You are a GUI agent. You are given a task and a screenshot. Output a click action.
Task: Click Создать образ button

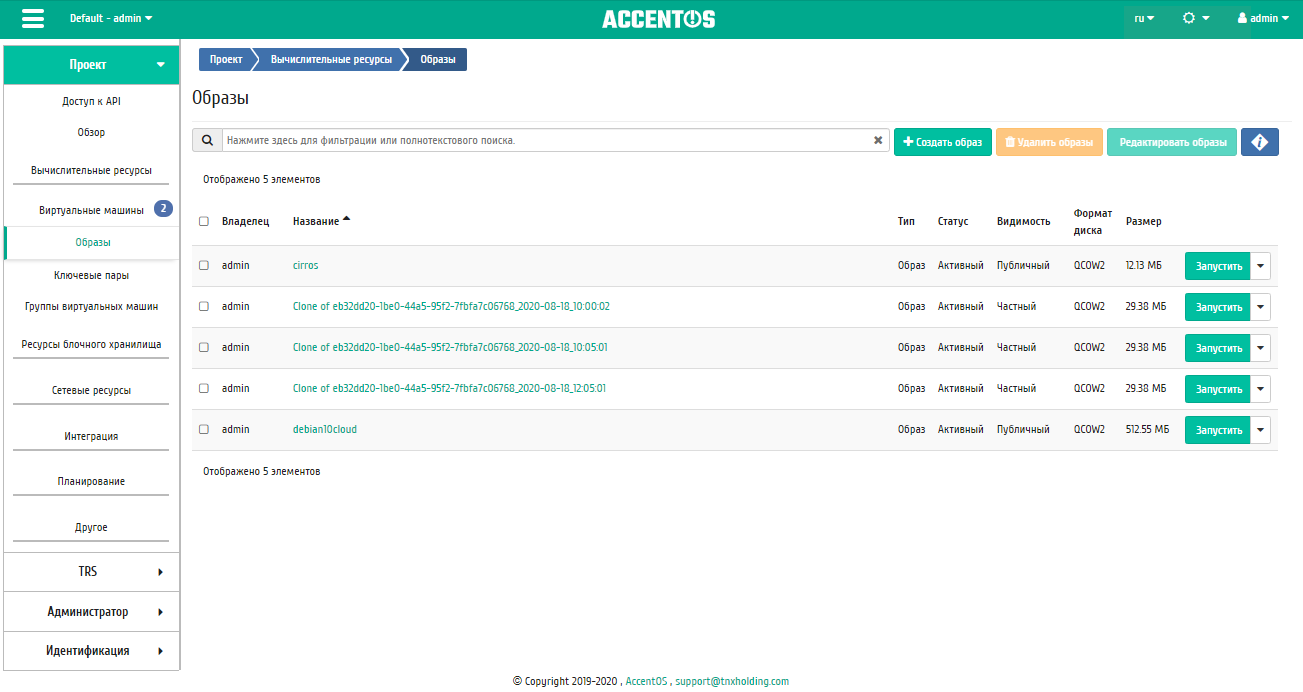[943, 142]
